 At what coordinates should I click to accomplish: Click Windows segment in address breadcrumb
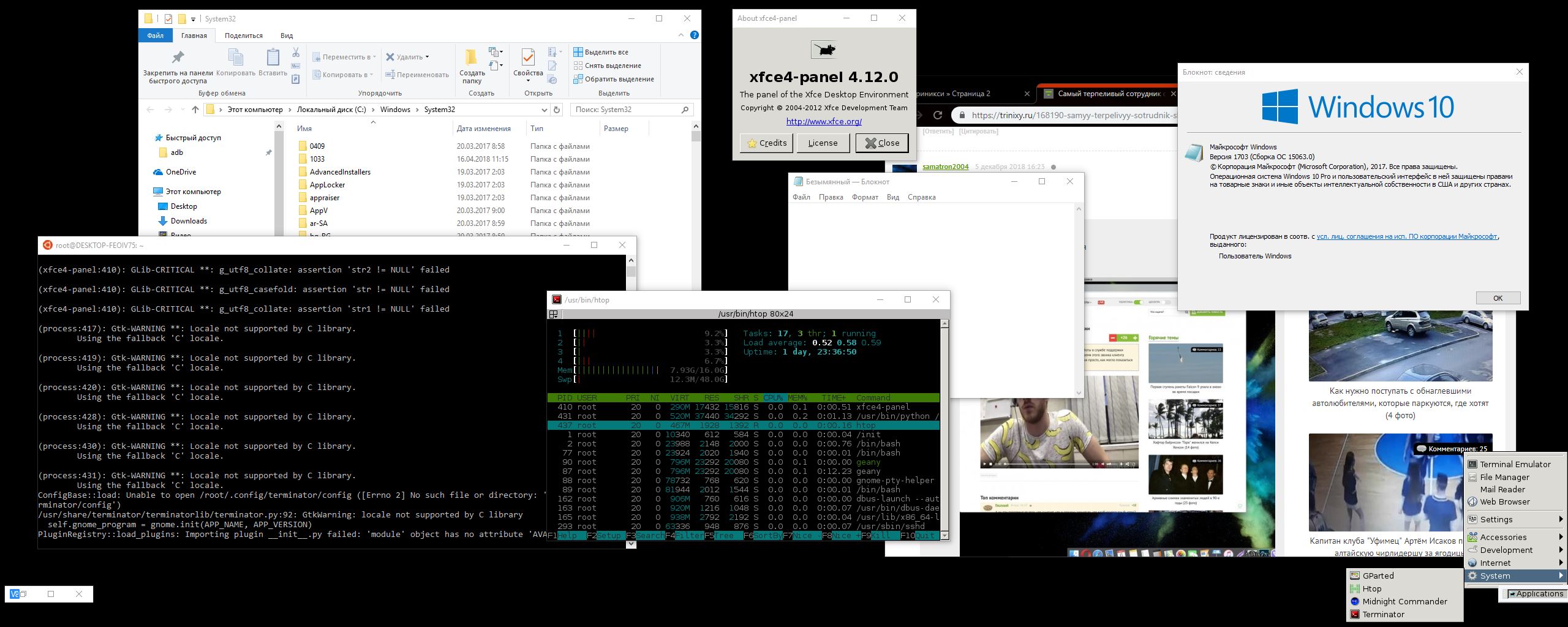click(x=395, y=110)
